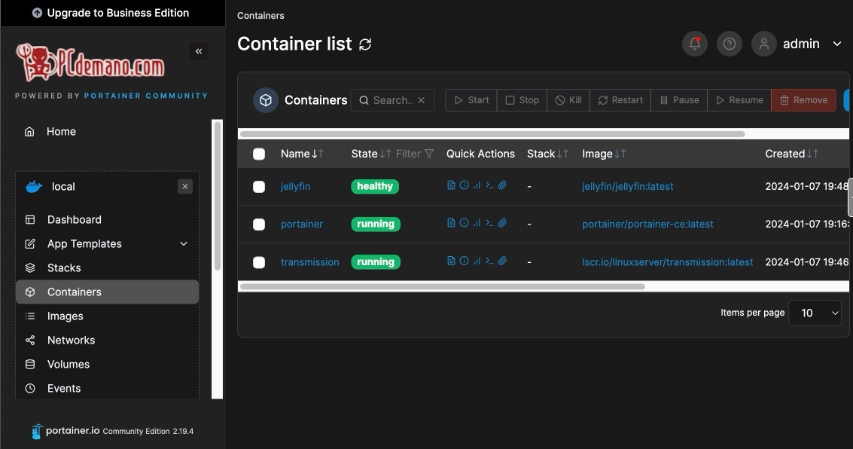Click the Kill button
Screen dimensions: 853x449
click(x=568, y=100)
